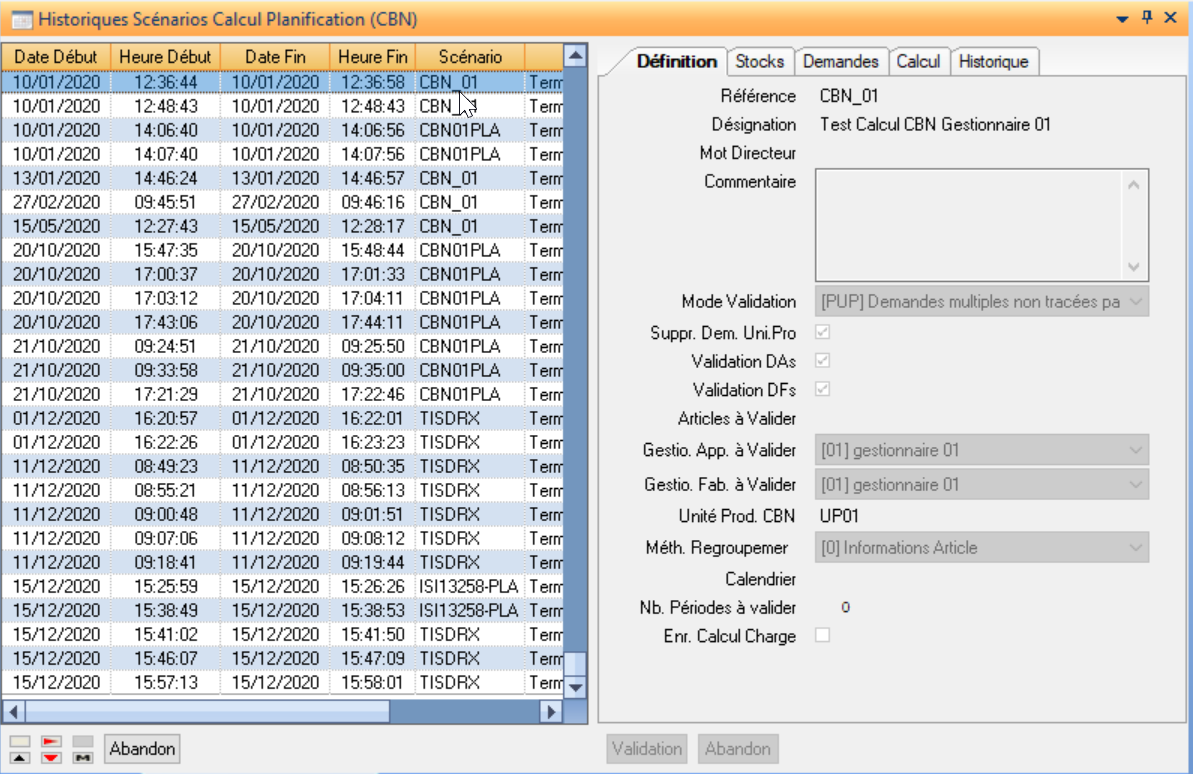Click the red right-pointing arrow button
This screenshot has height=774, width=1193.
(x=51, y=741)
